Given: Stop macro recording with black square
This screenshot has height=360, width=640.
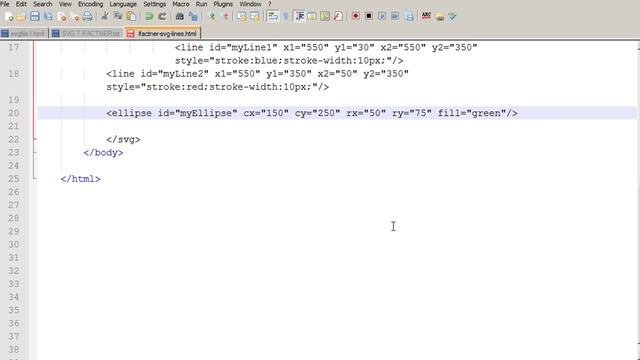Looking at the screenshot, I should [x=369, y=16].
